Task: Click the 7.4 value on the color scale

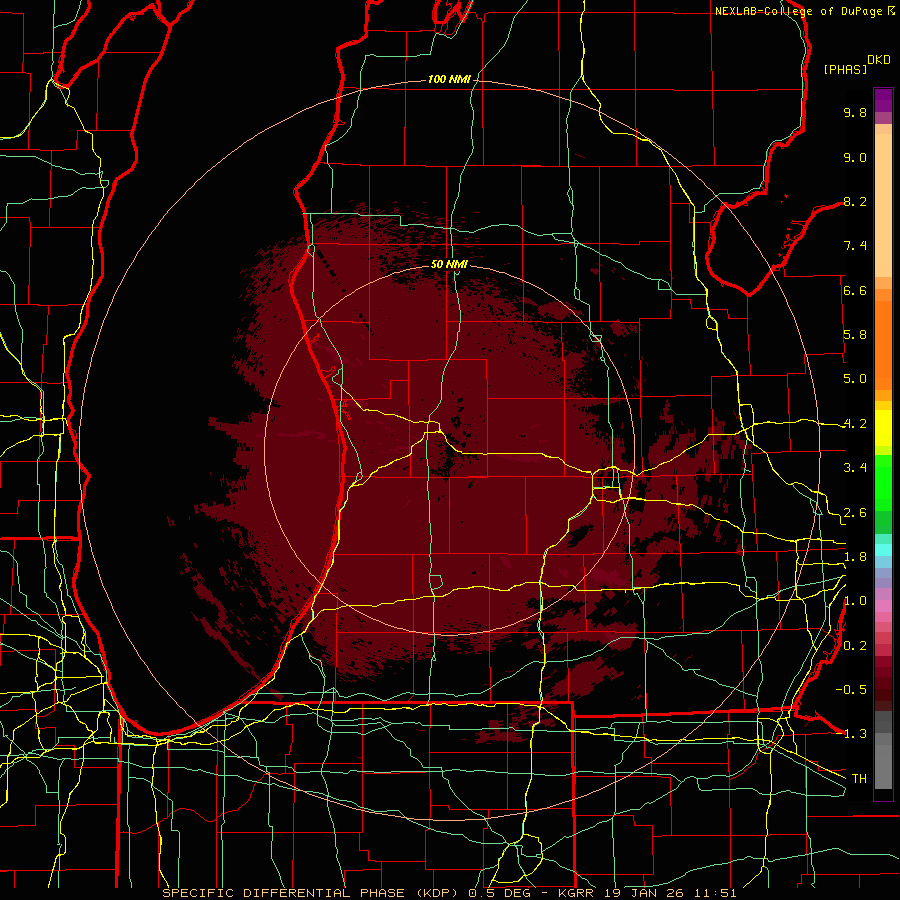Action: tap(855, 246)
